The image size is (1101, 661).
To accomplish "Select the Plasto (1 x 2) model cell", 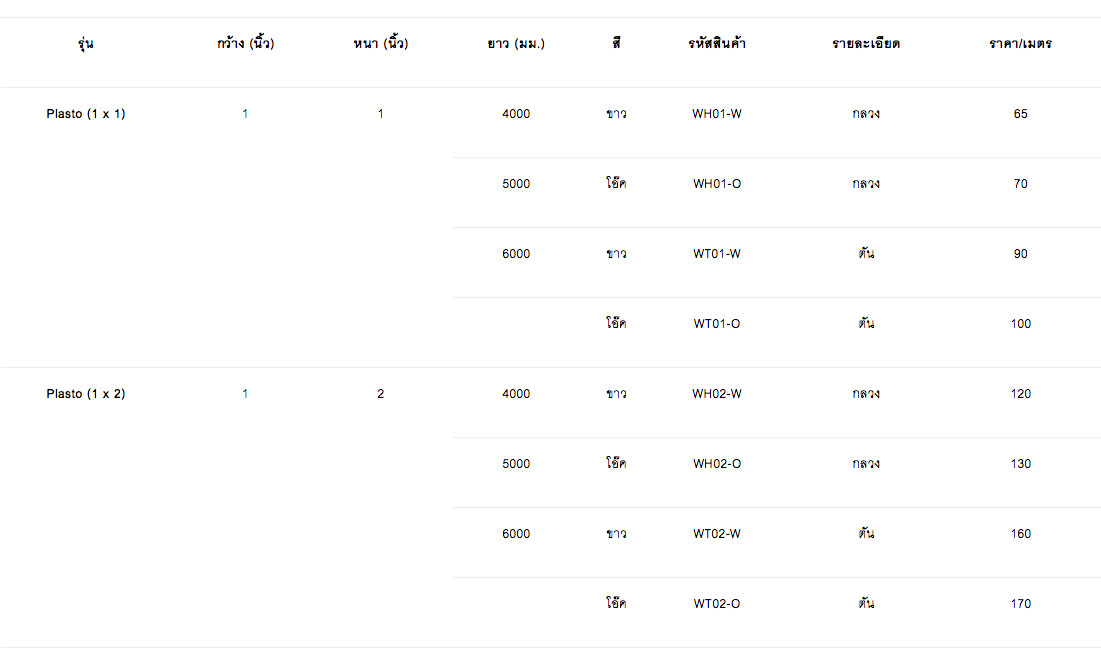I will tap(86, 394).
